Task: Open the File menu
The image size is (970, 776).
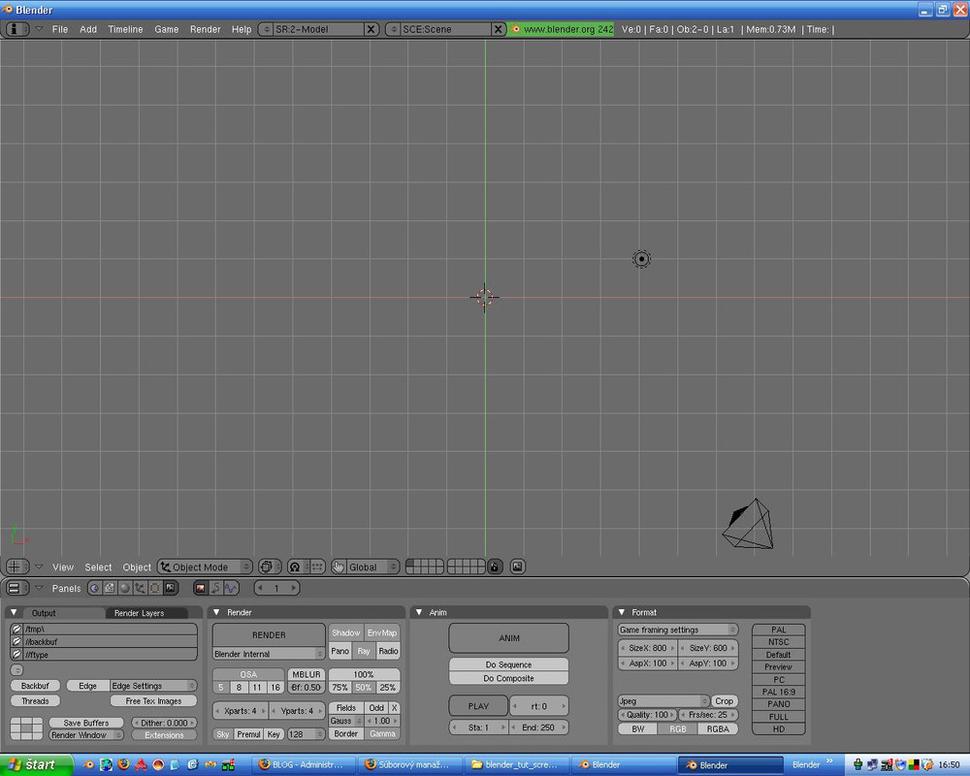Action: [60, 29]
